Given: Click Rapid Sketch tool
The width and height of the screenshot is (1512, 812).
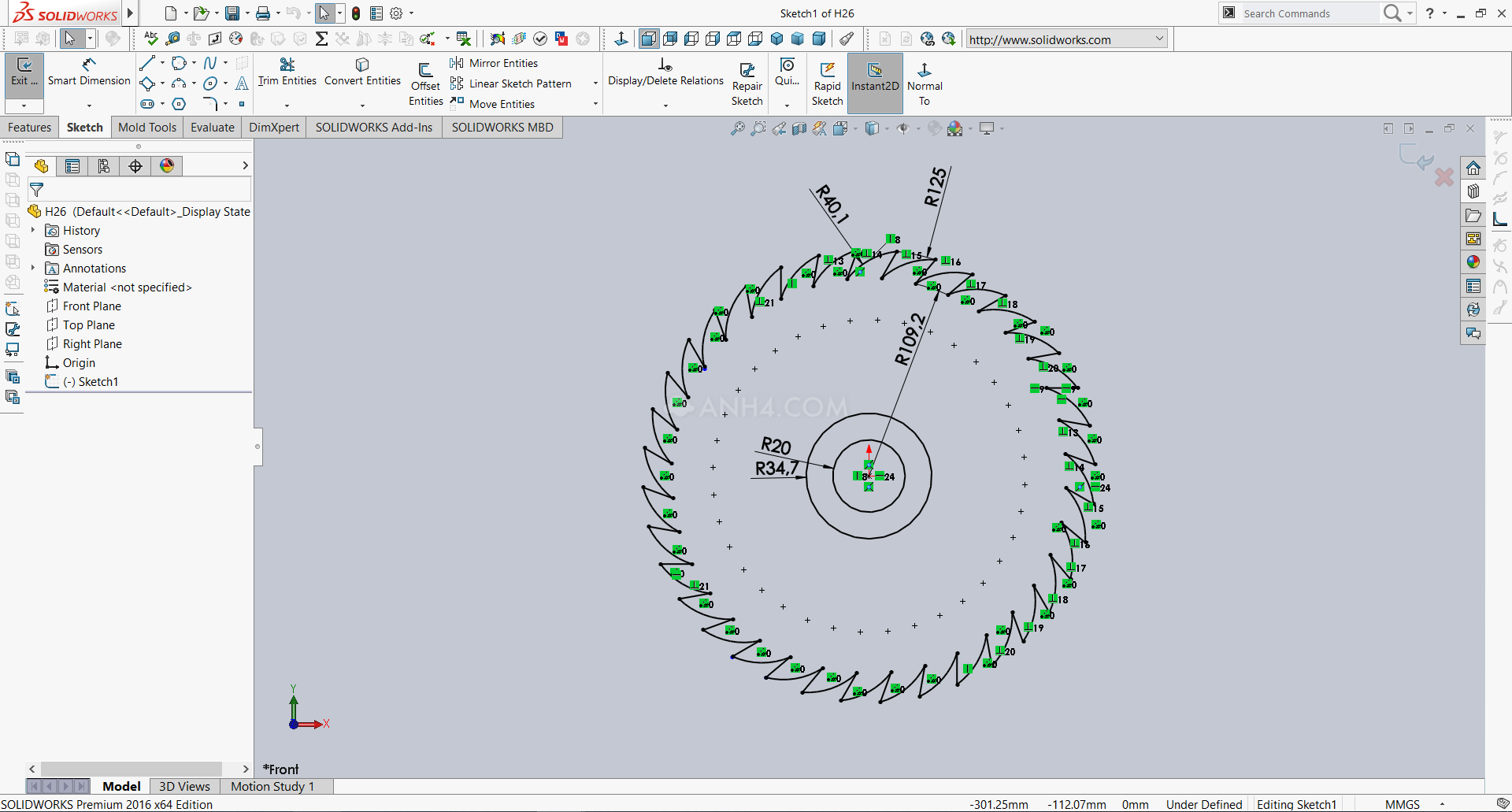Looking at the screenshot, I should [828, 84].
